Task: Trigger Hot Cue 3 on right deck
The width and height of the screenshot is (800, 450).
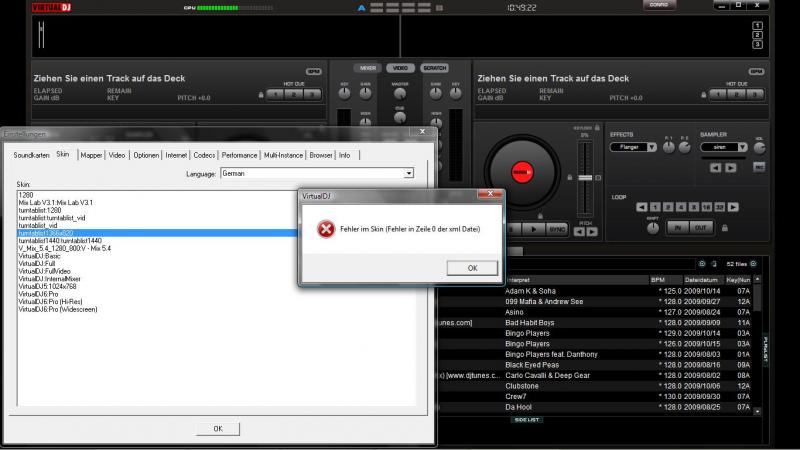Action: [x=755, y=94]
